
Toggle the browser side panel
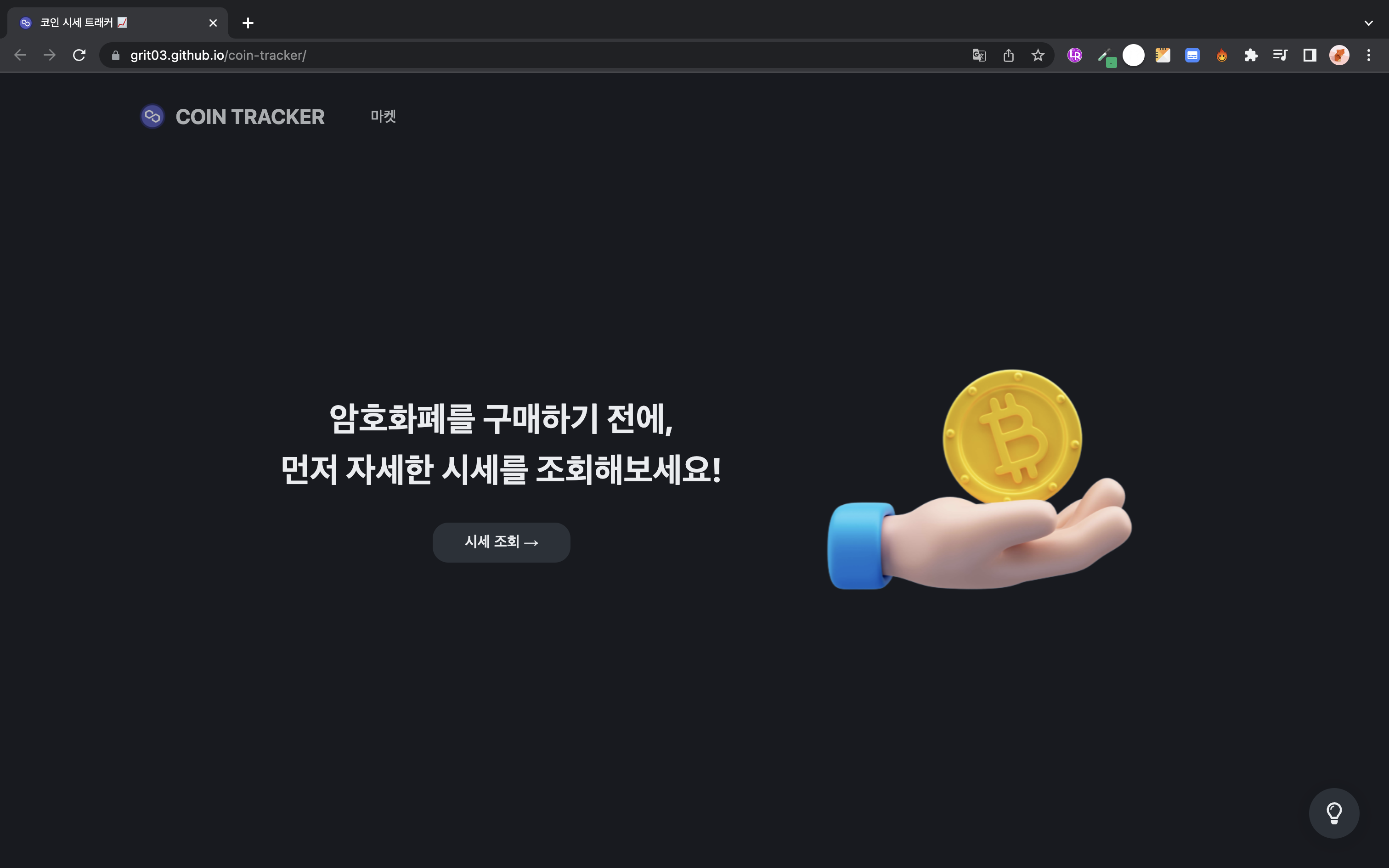pyautogui.click(x=1309, y=55)
